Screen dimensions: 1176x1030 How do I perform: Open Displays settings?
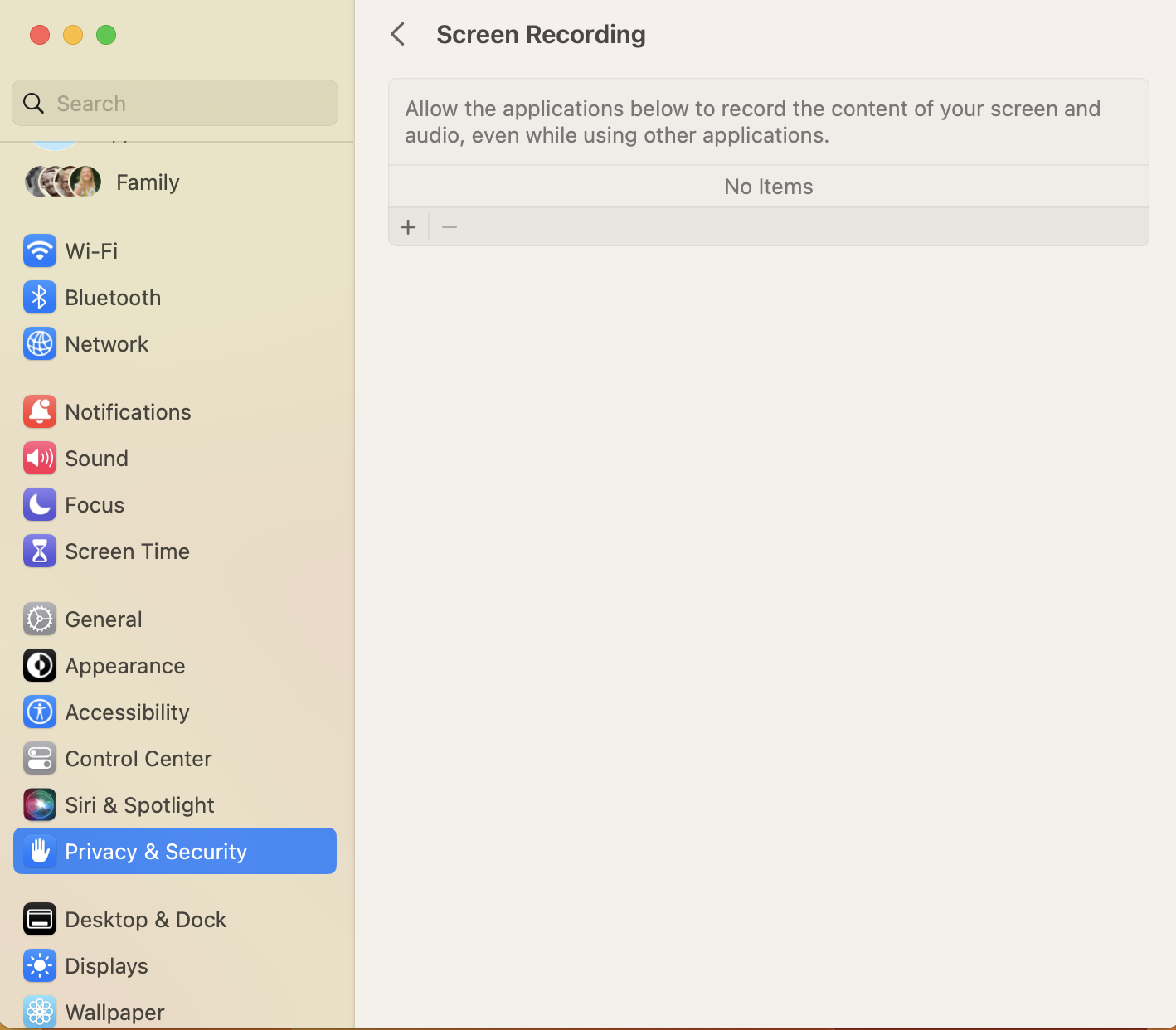106,966
